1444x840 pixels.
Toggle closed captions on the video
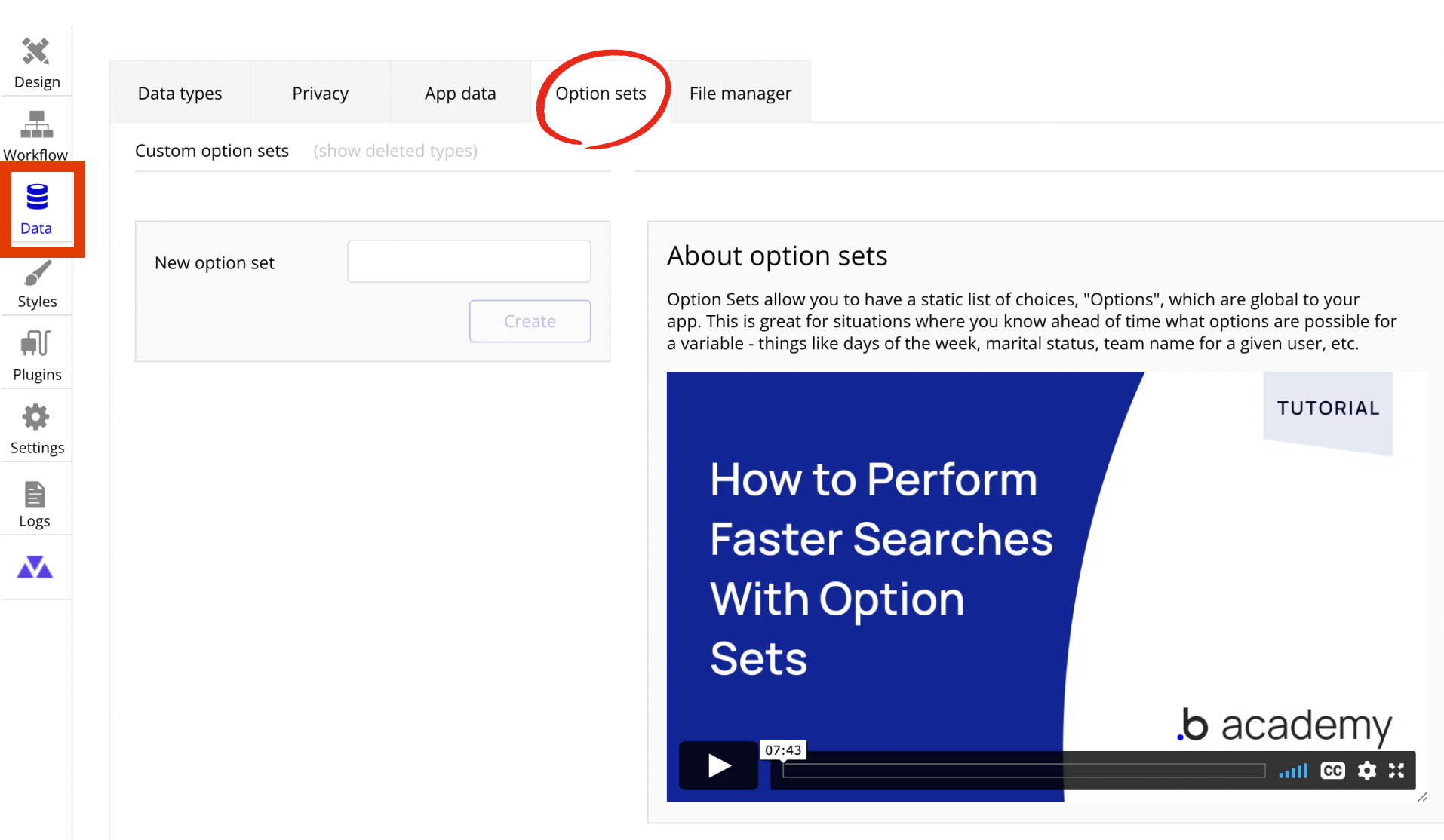tap(1332, 770)
